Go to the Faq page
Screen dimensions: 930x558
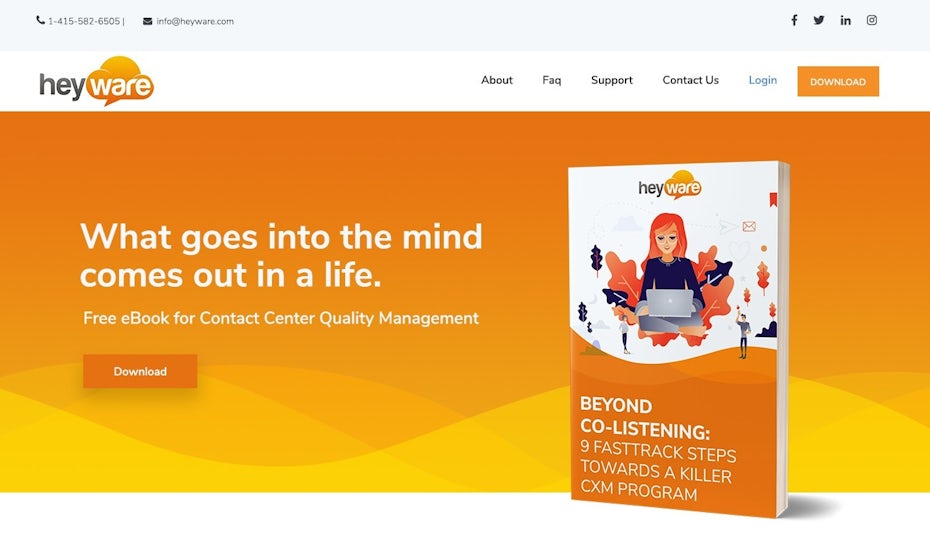click(552, 80)
